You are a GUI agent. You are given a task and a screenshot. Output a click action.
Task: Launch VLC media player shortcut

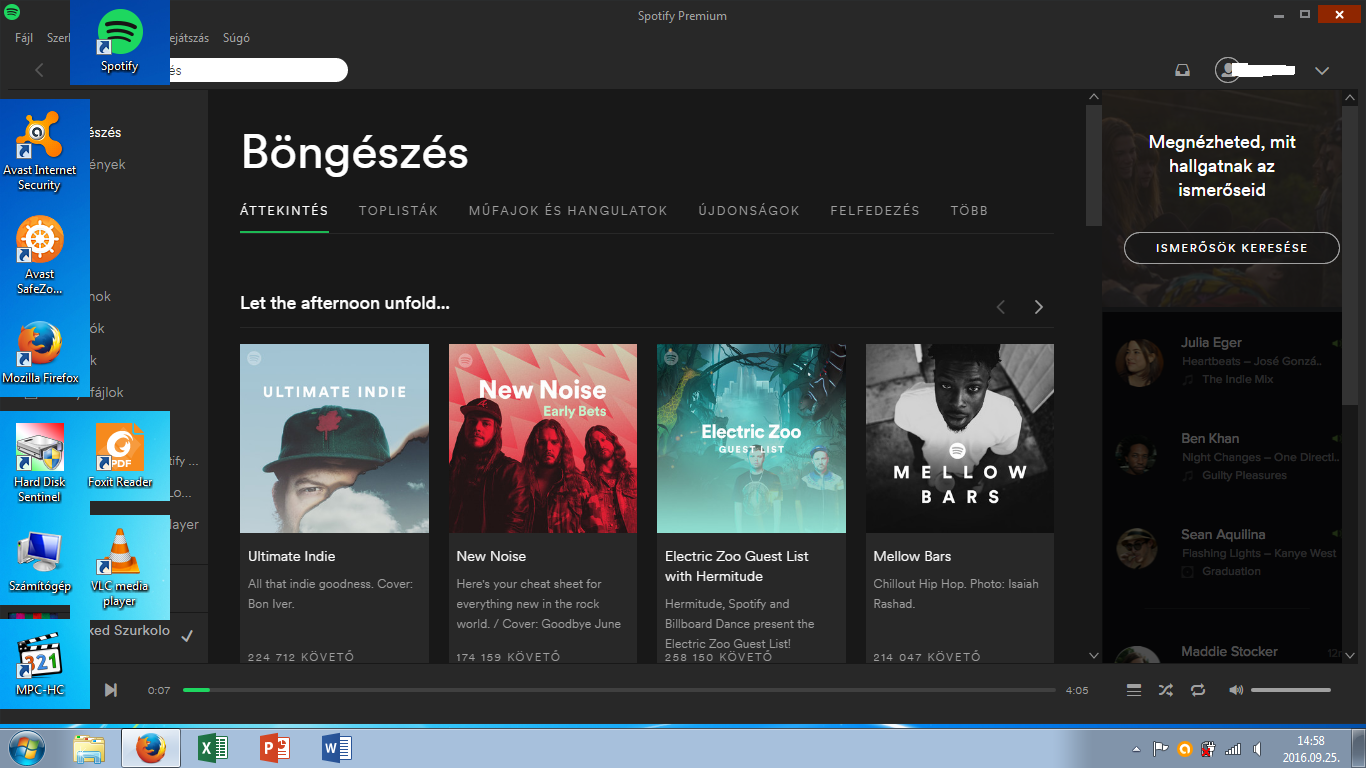(119, 567)
